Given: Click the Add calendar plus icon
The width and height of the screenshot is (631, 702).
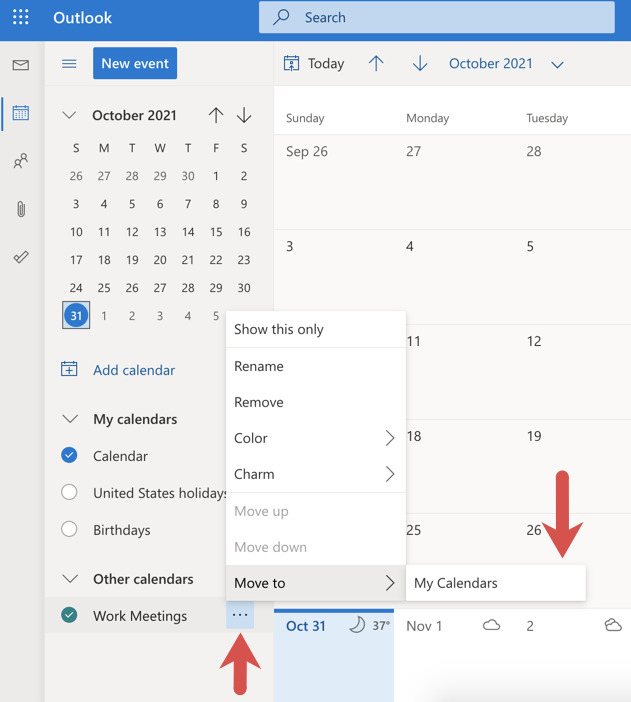Looking at the screenshot, I should click(x=69, y=369).
